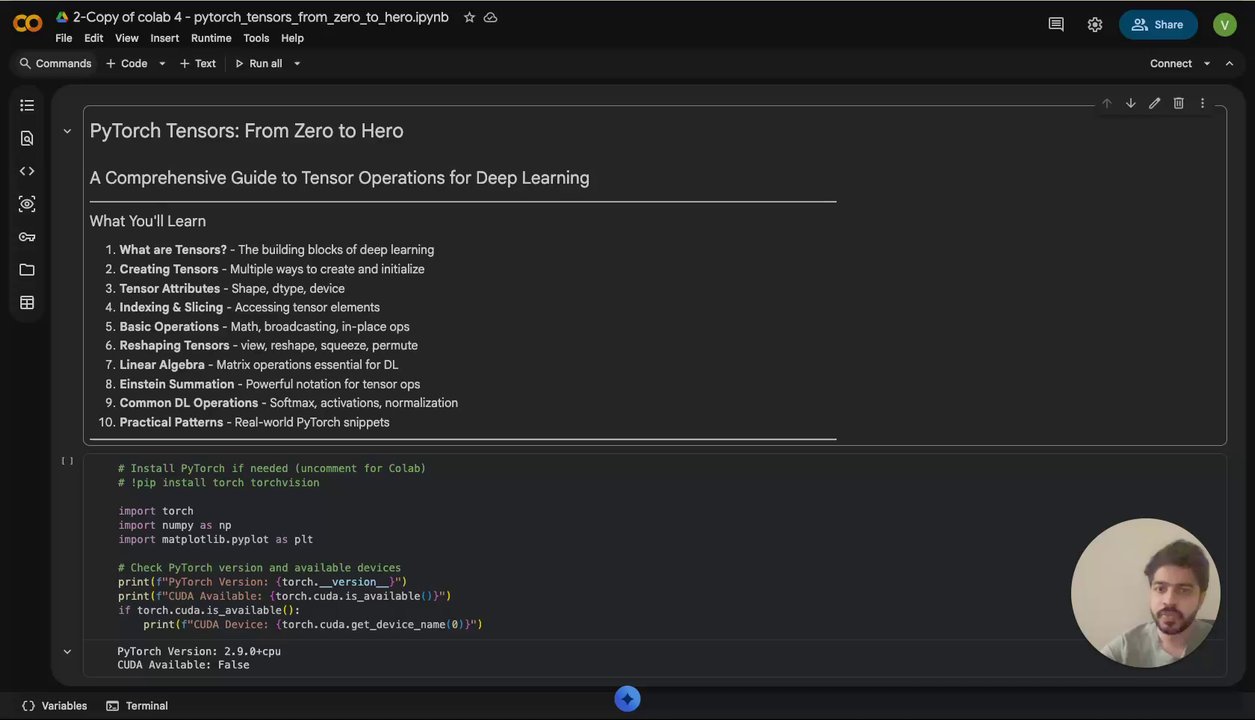Click the 'import torch' code line

pyautogui.click(x=156, y=511)
